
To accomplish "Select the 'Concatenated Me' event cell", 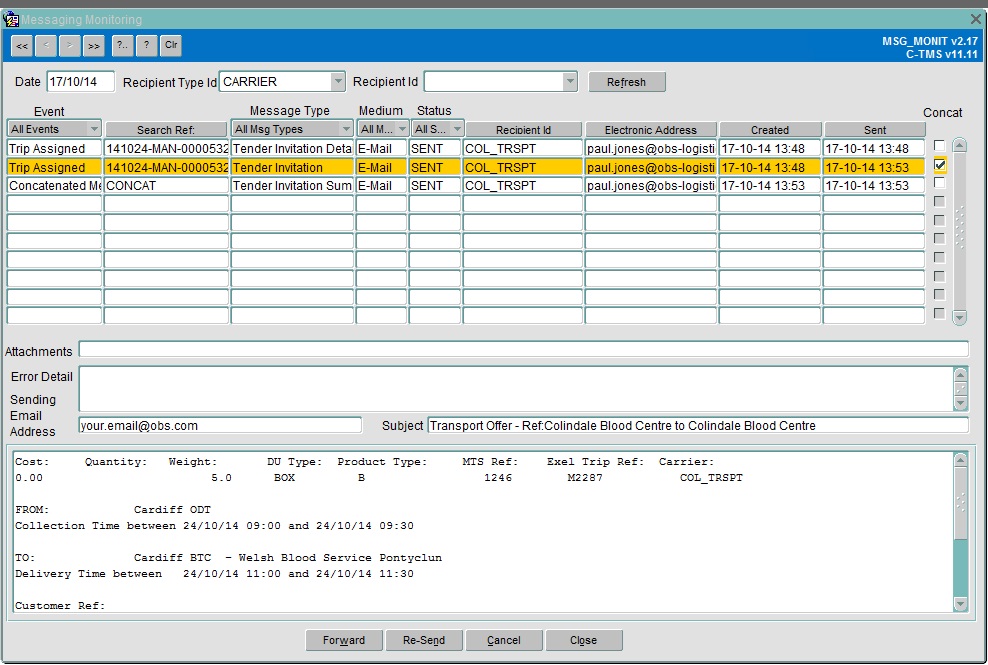I will (54, 186).
